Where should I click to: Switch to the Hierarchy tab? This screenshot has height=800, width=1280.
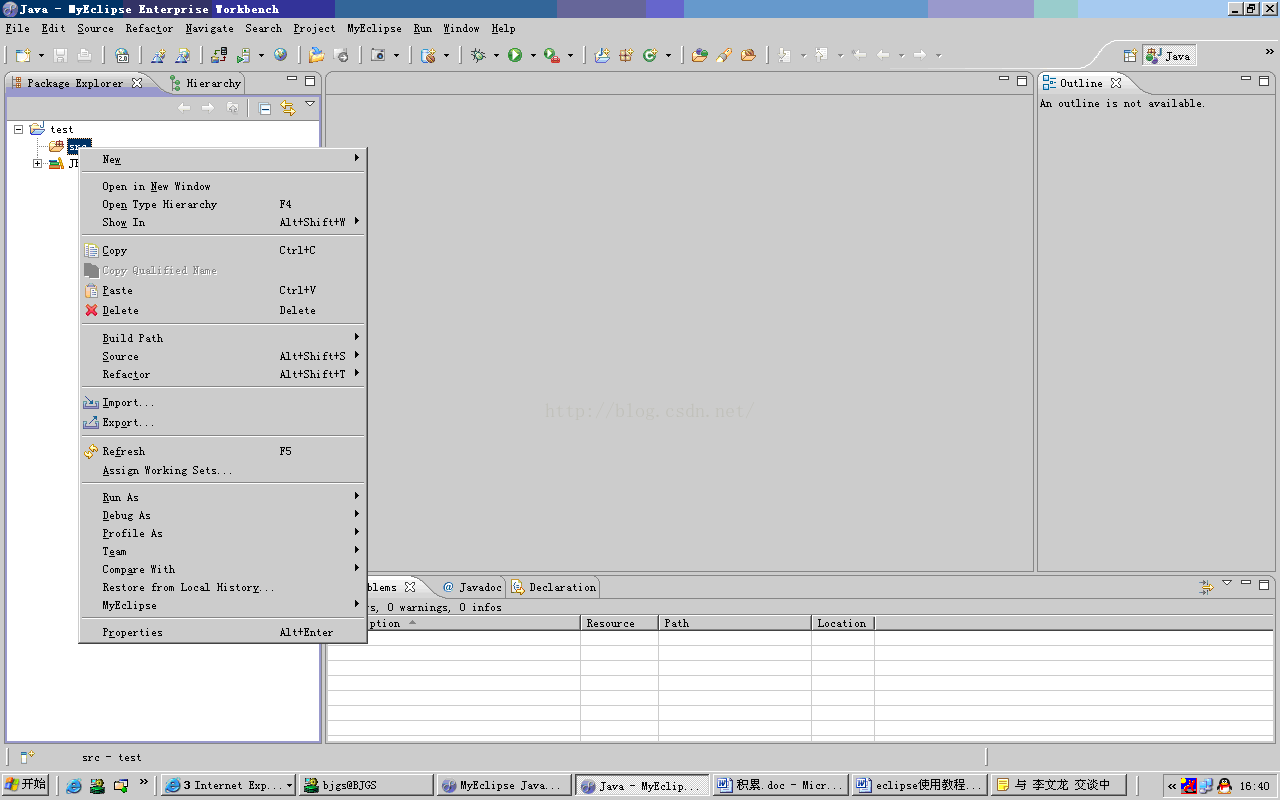click(205, 83)
